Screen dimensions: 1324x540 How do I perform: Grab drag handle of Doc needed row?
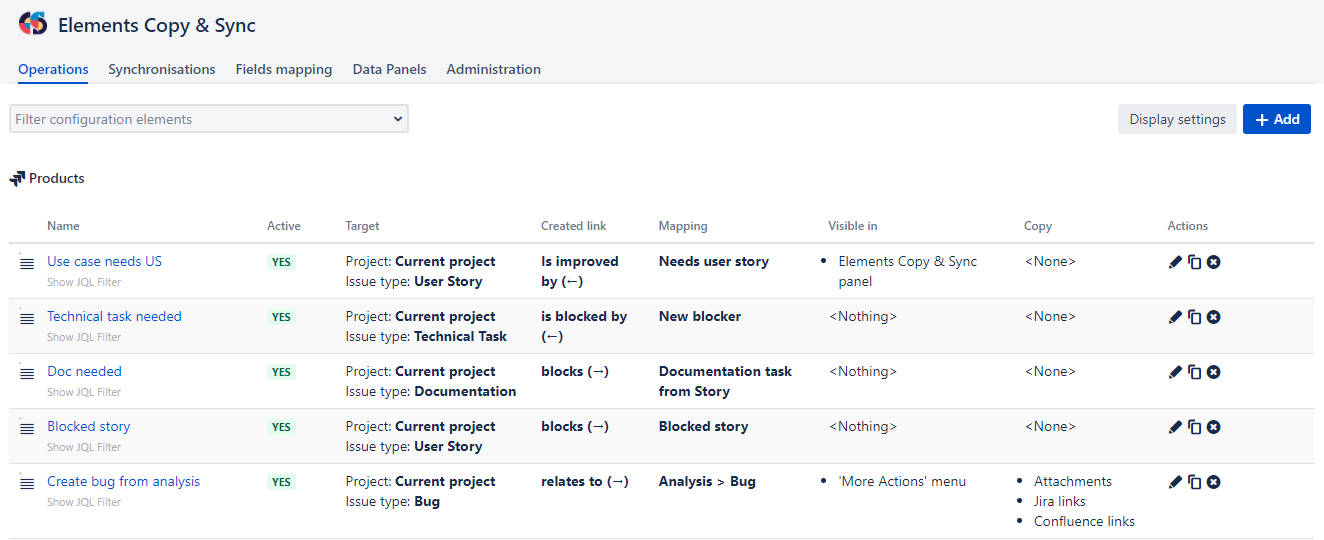tap(27, 373)
